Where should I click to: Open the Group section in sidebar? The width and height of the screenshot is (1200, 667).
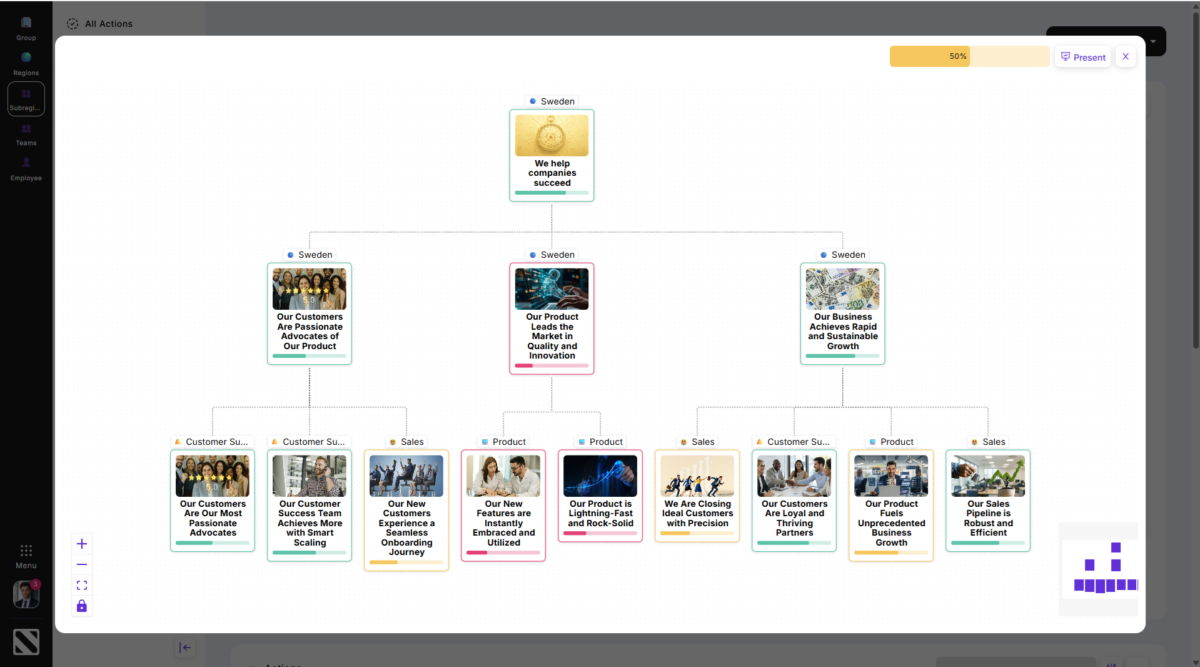click(26, 28)
